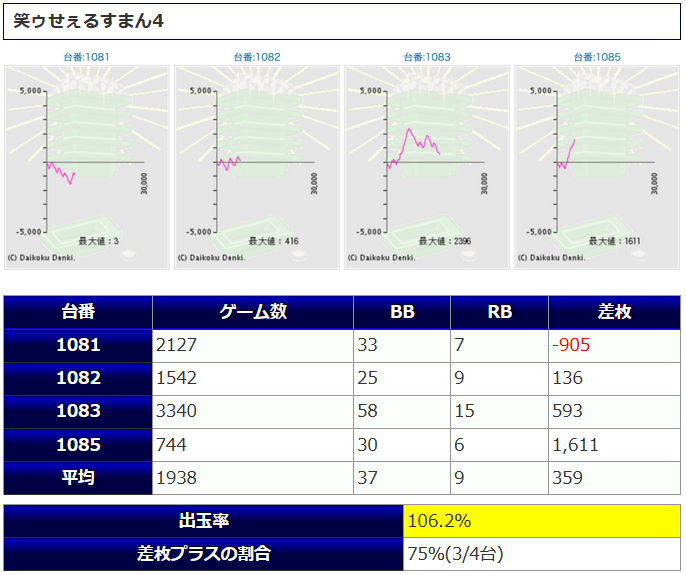The height and width of the screenshot is (575, 686).
Task: Click the 台番 column header
Action: point(78,312)
